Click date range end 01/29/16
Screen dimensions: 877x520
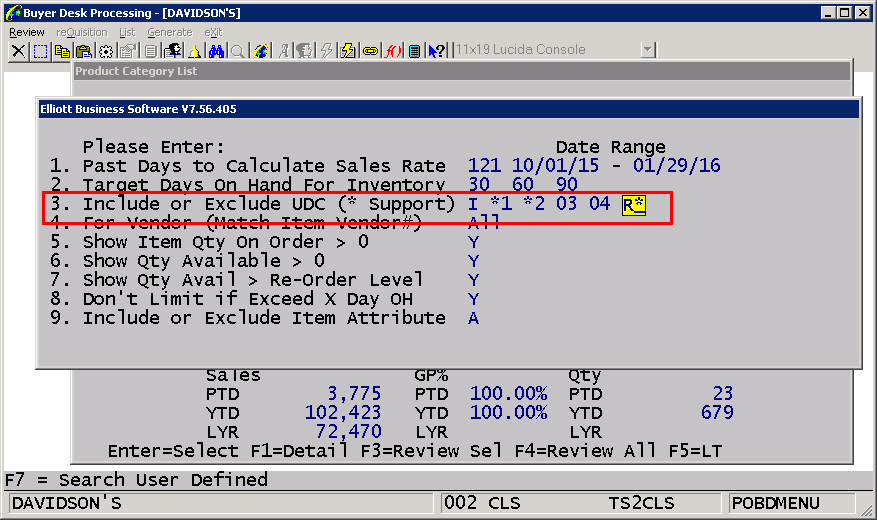(x=677, y=166)
